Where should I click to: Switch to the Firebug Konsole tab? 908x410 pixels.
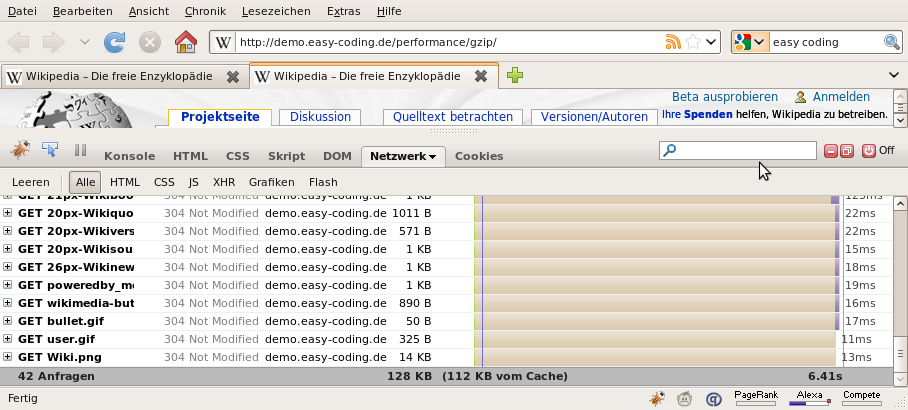click(x=129, y=157)
